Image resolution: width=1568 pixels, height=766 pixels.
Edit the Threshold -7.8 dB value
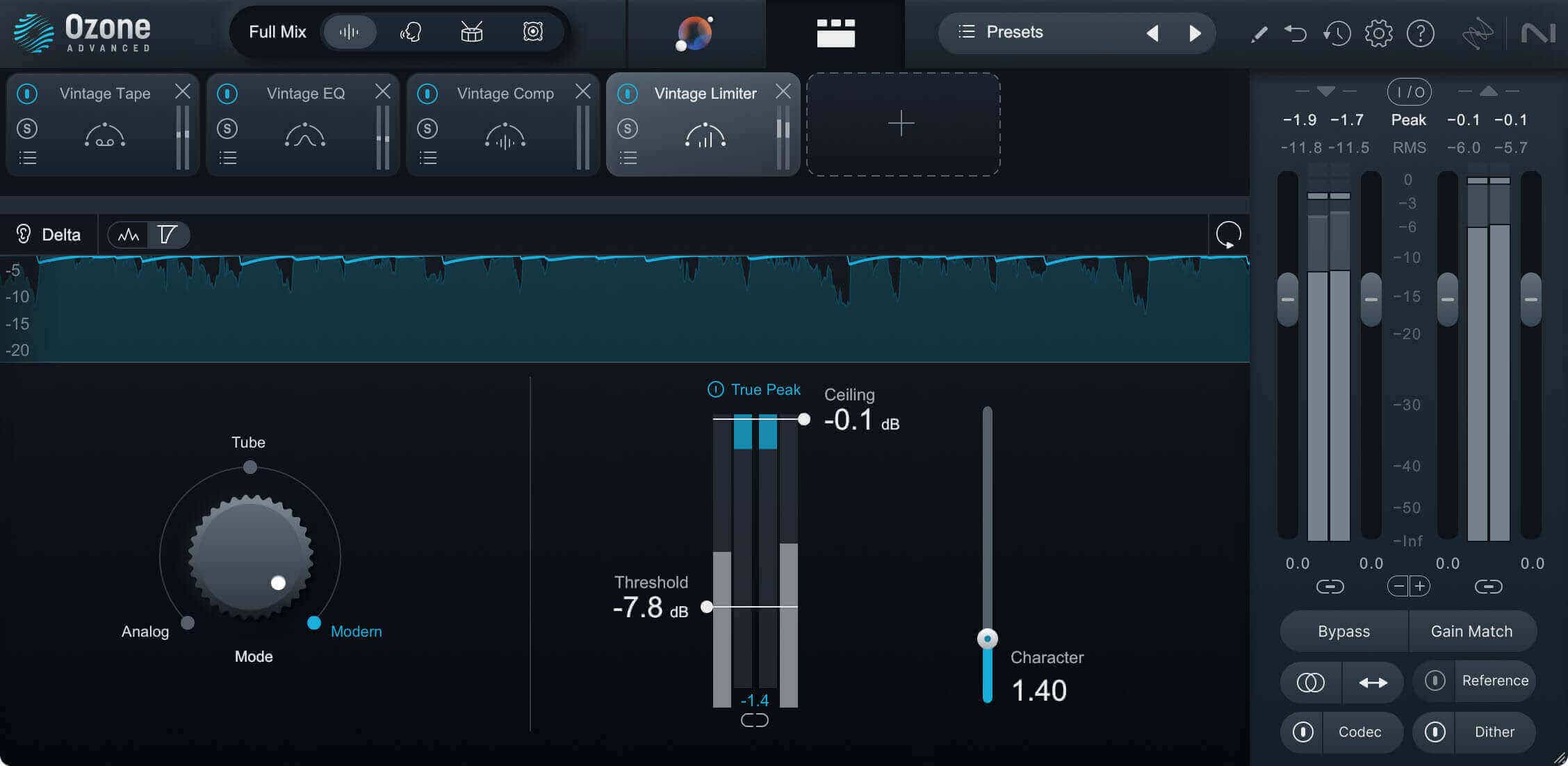coord(651,608)
